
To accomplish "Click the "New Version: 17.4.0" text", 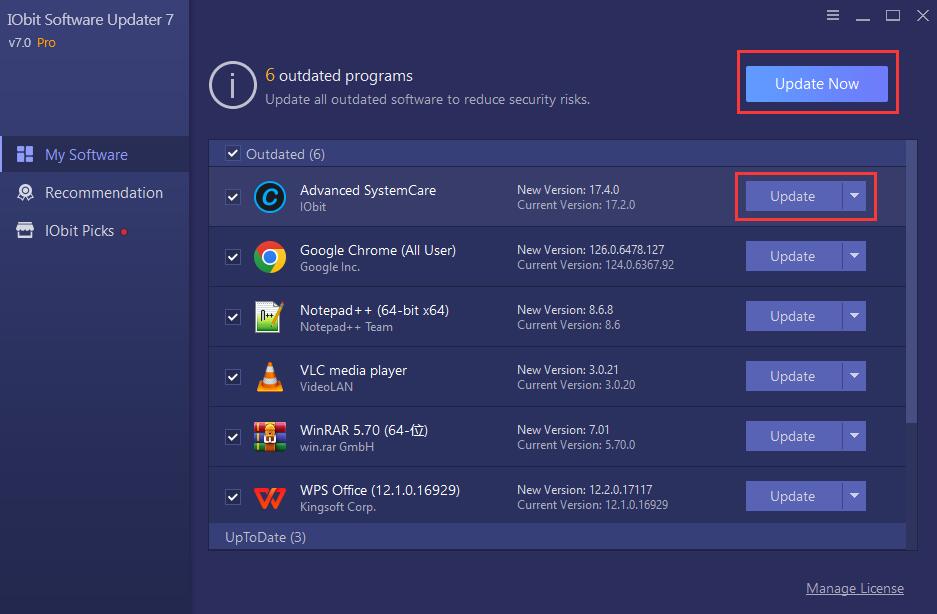I will (568, 190).
